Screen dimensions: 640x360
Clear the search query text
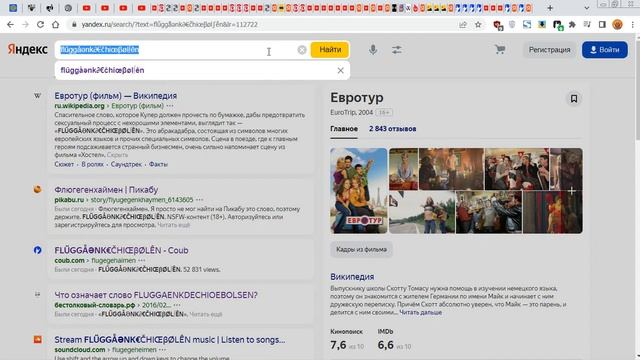(302, 50)
